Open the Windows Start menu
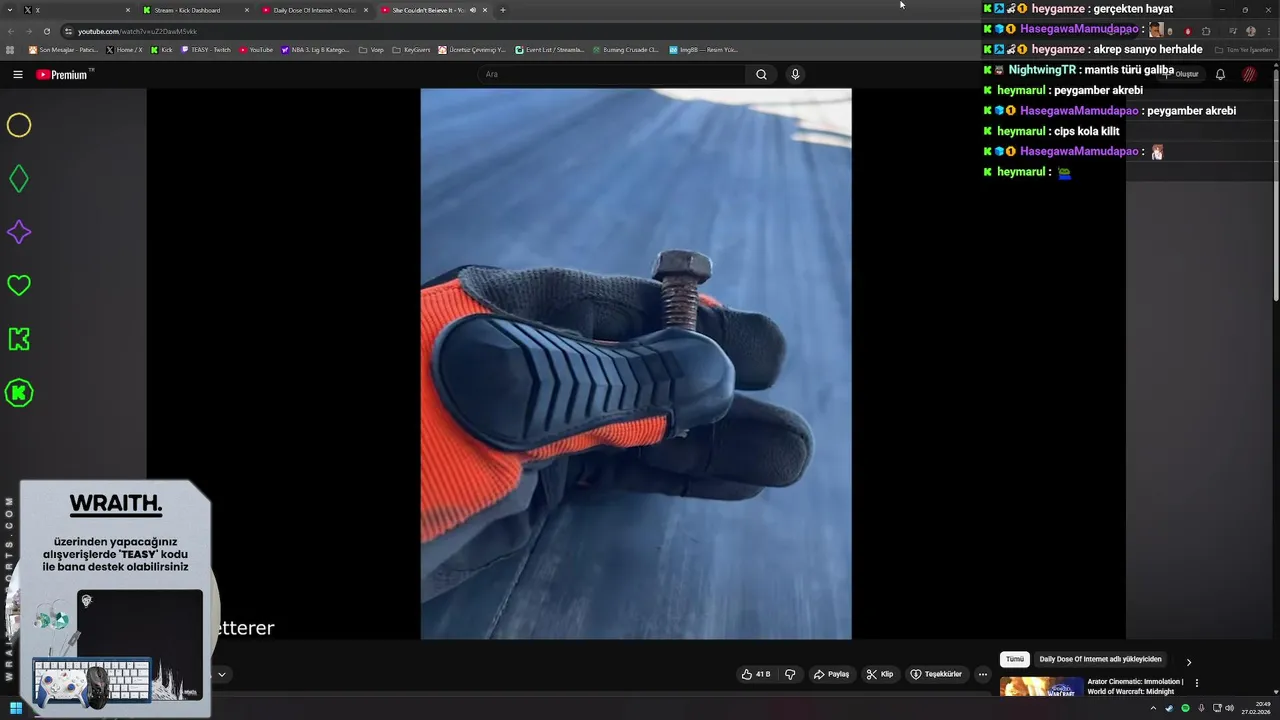 16,708
